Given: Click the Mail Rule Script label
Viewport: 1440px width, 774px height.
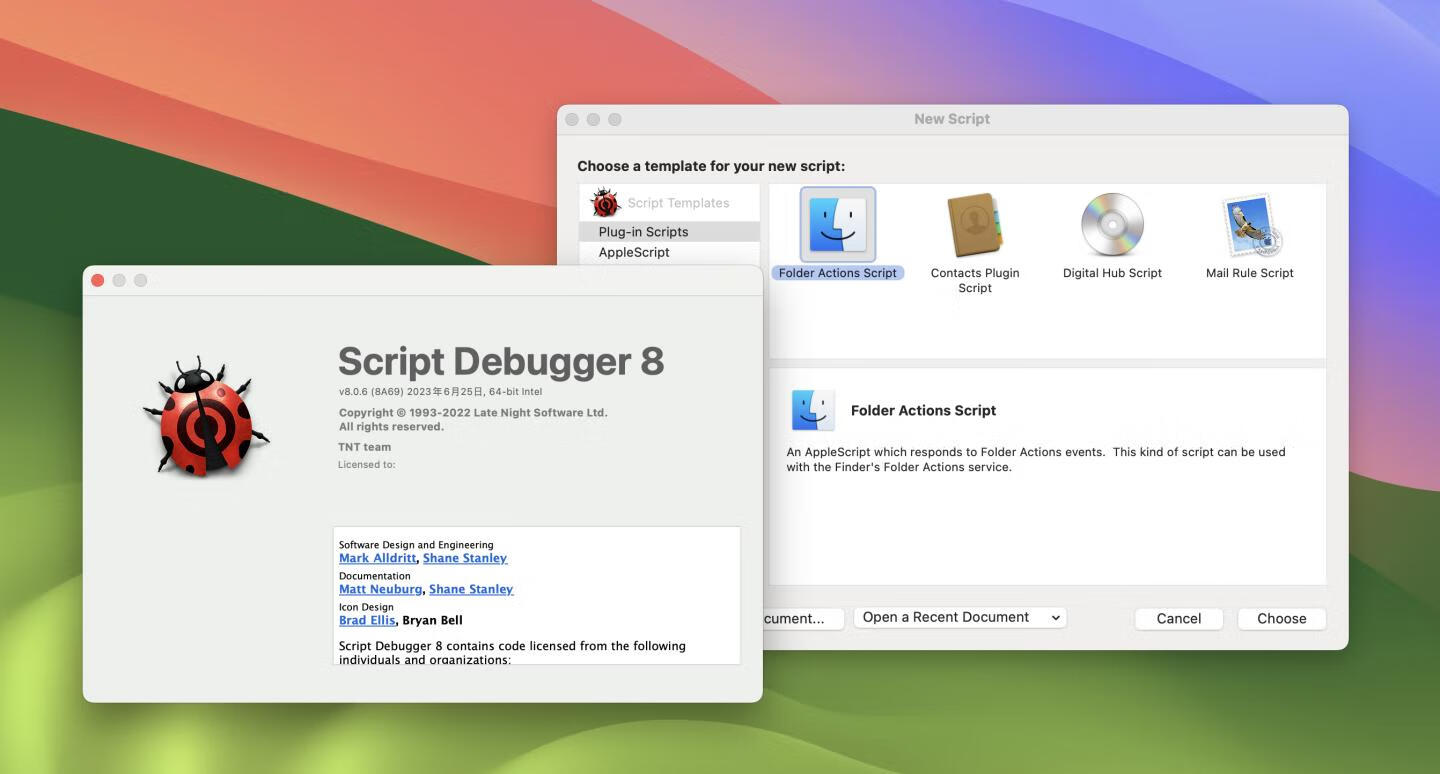Looking at the screenshot, I should click(1250, 273).
